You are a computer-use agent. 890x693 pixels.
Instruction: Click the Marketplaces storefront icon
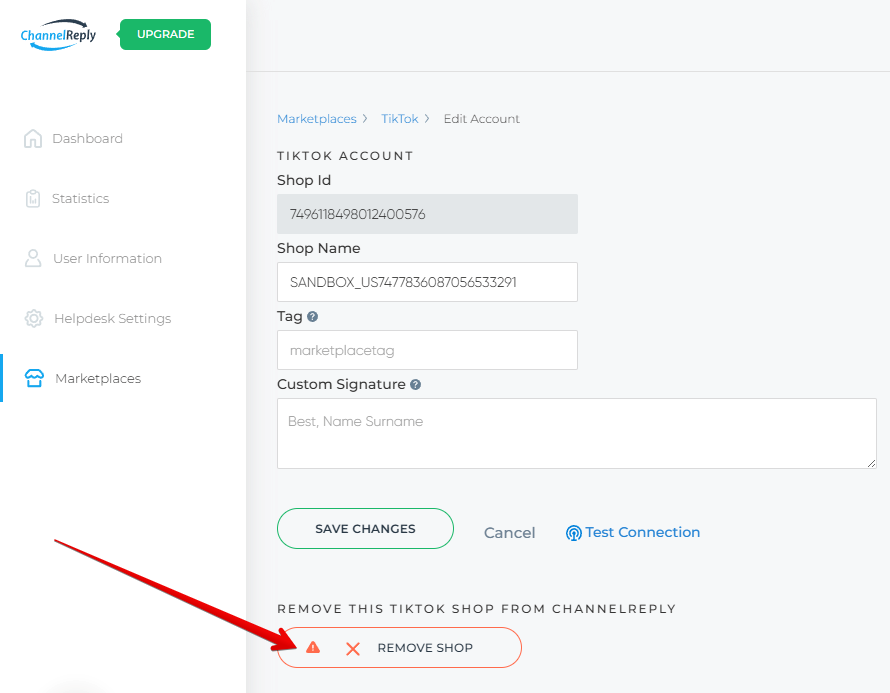pyautogui.click(x=34, y=378)
